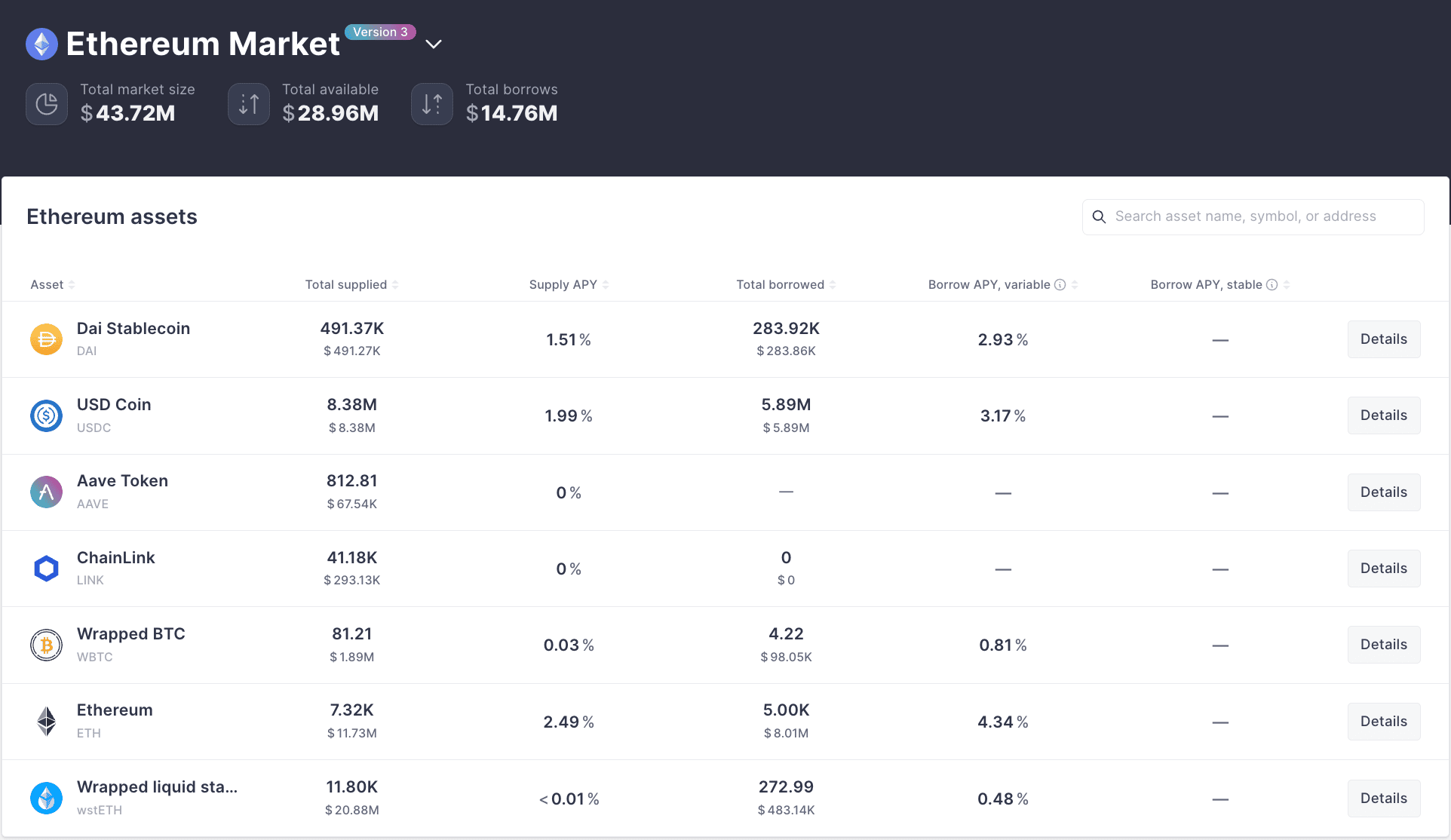Select the USD Coin asset name
The width and height of the screenshot is (1451, 840).
coord(114,405)
